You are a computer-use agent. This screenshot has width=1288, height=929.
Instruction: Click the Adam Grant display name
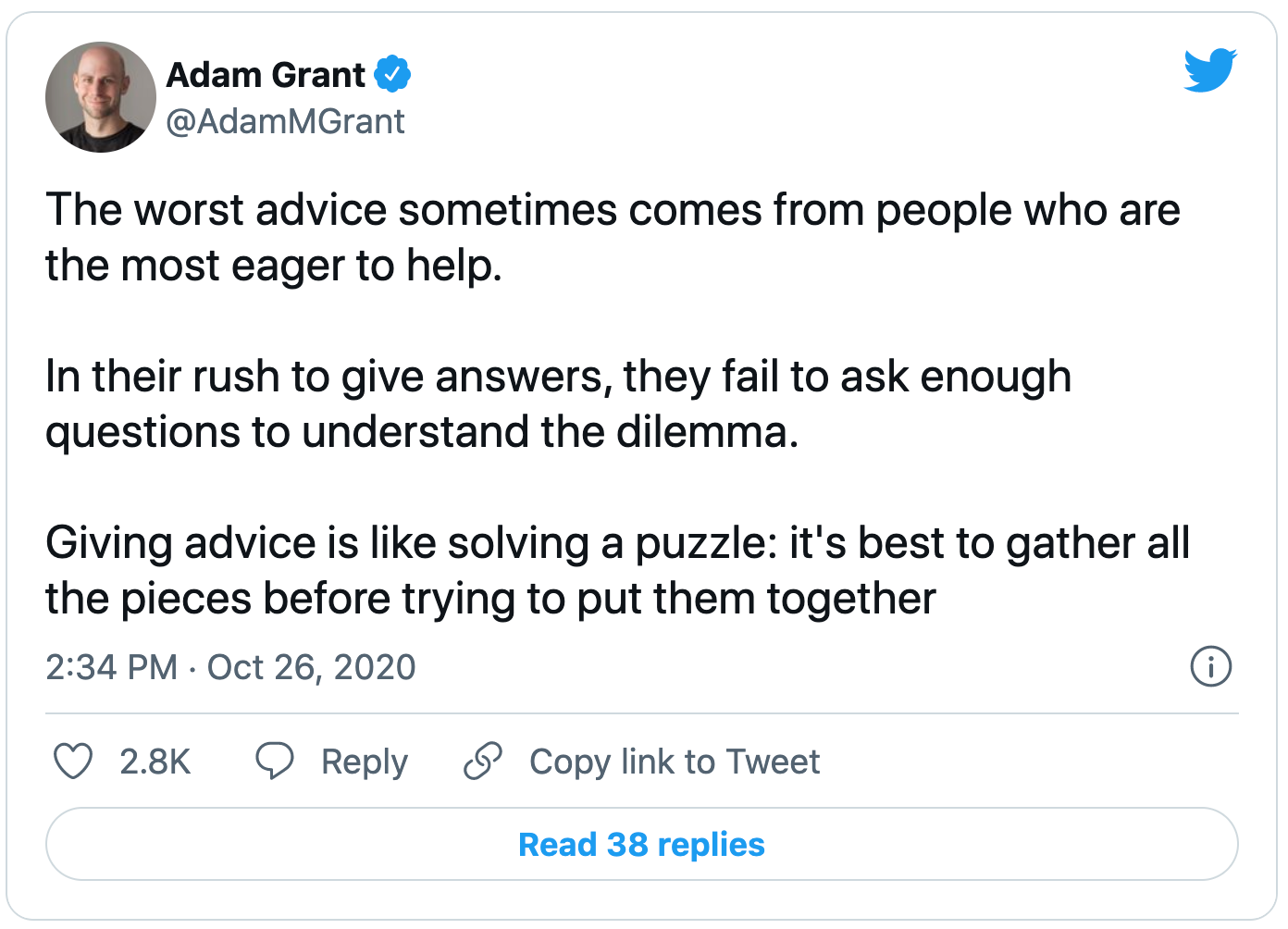pos(266,75)
